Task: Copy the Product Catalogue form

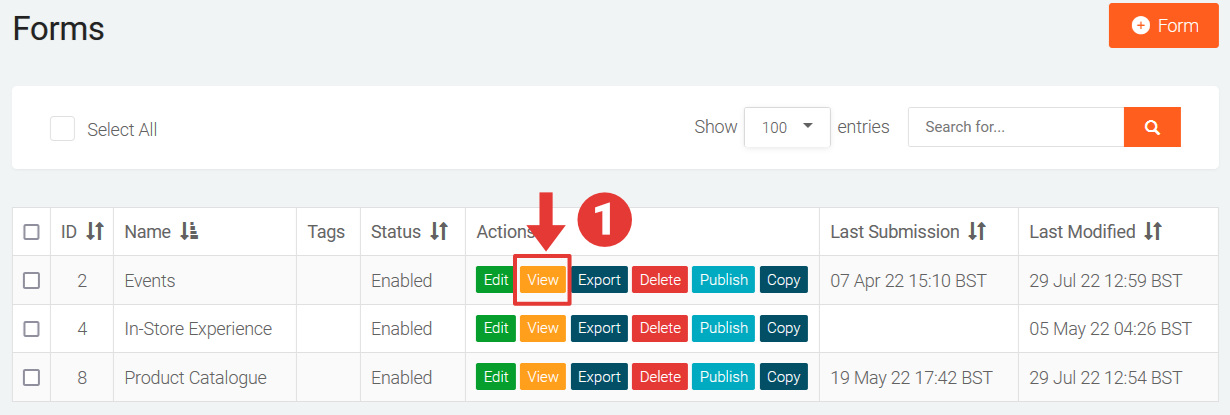Action: [783, 377]
